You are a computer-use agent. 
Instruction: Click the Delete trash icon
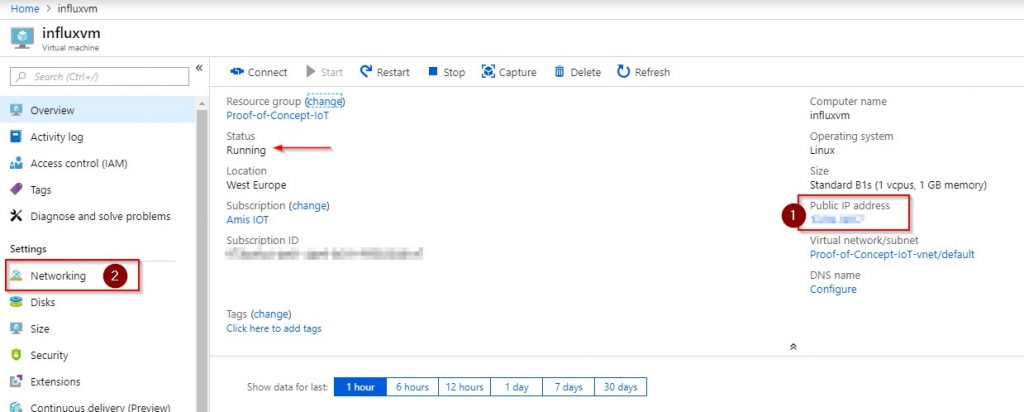[x=559, y=72]
